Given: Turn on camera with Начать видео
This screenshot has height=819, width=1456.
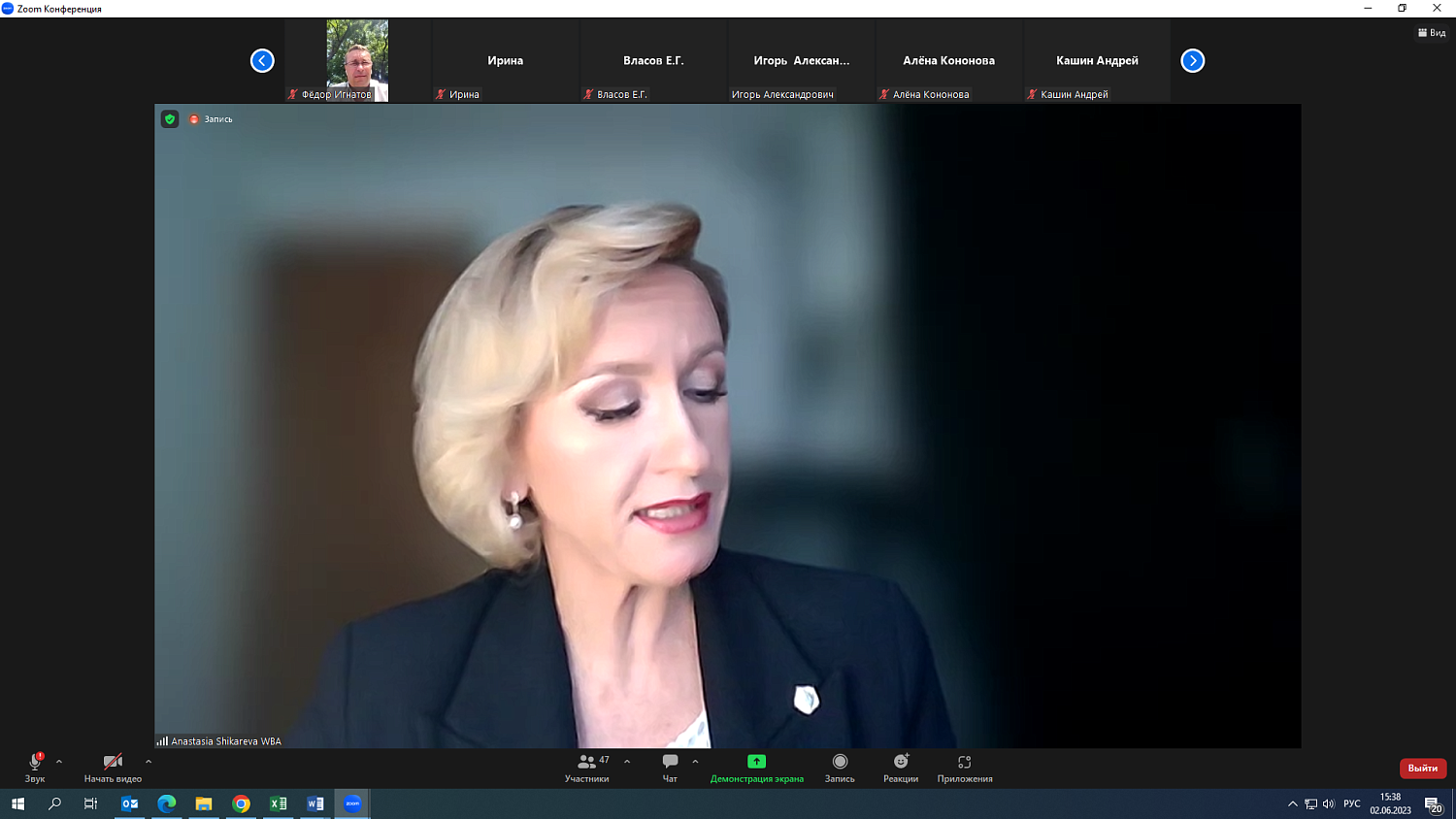Looking at the screenshot, I should pos(113,768).
